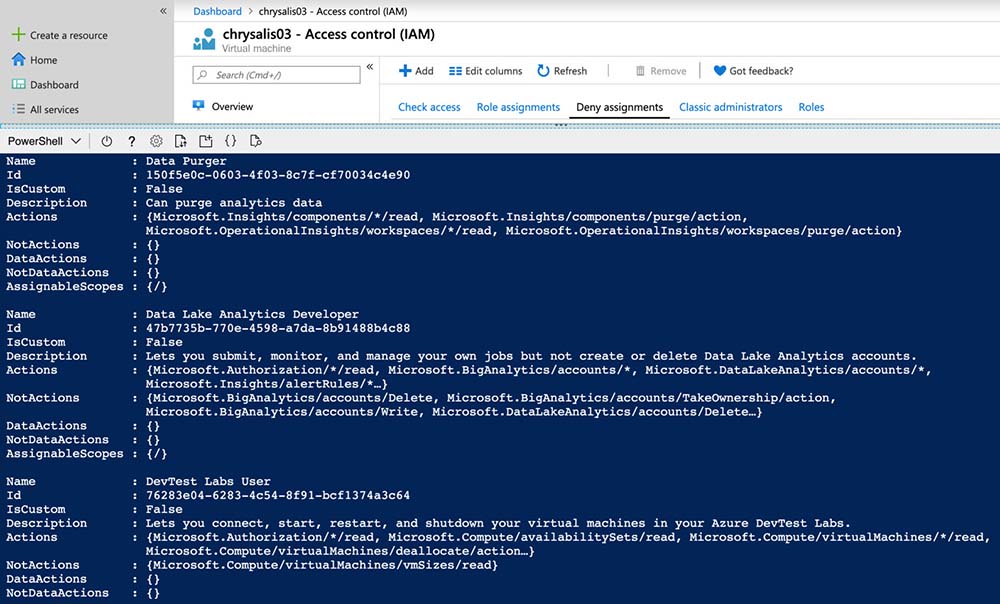Restart the Cloud Shell with power icon

click(106, 141)
